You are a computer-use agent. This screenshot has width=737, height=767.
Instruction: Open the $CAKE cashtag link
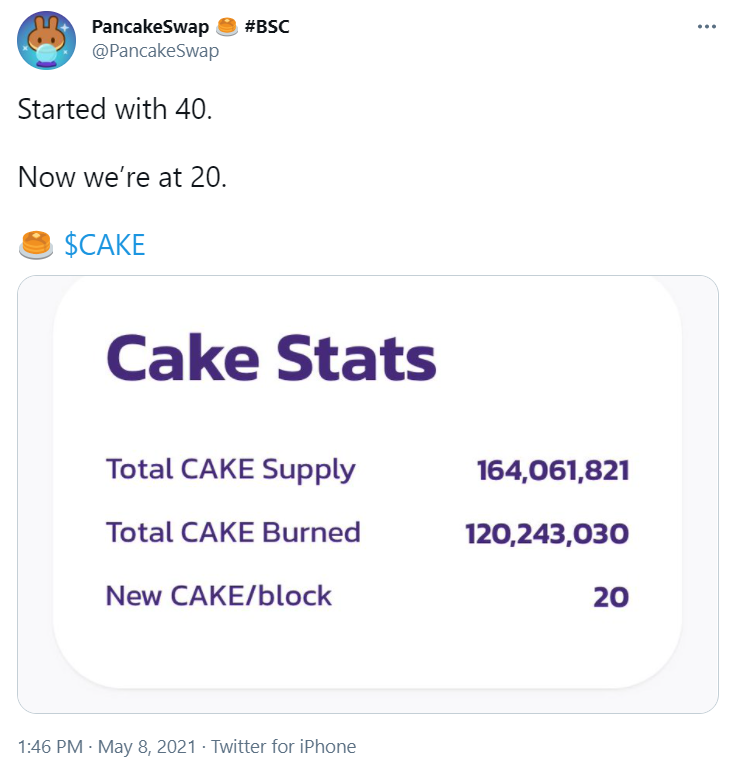105,244
